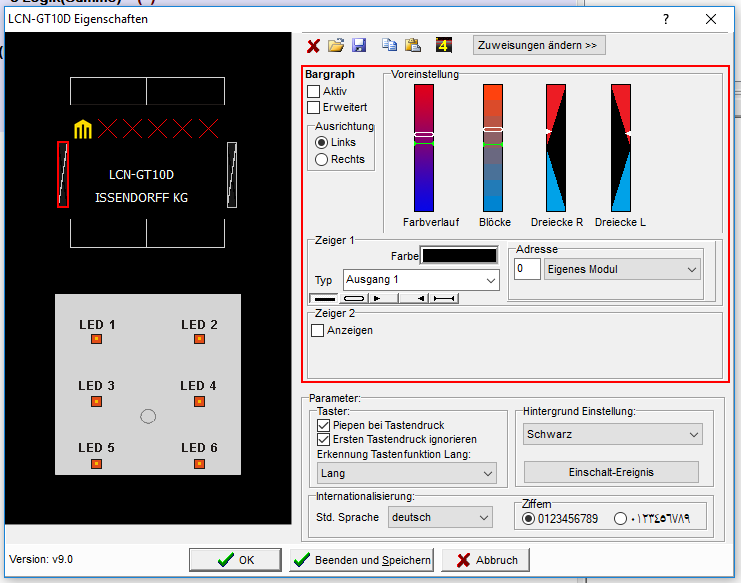Save with the blue floppy disk icon
Image resolution: width=741 pixels, height=583 pixels.
(359, 45)
